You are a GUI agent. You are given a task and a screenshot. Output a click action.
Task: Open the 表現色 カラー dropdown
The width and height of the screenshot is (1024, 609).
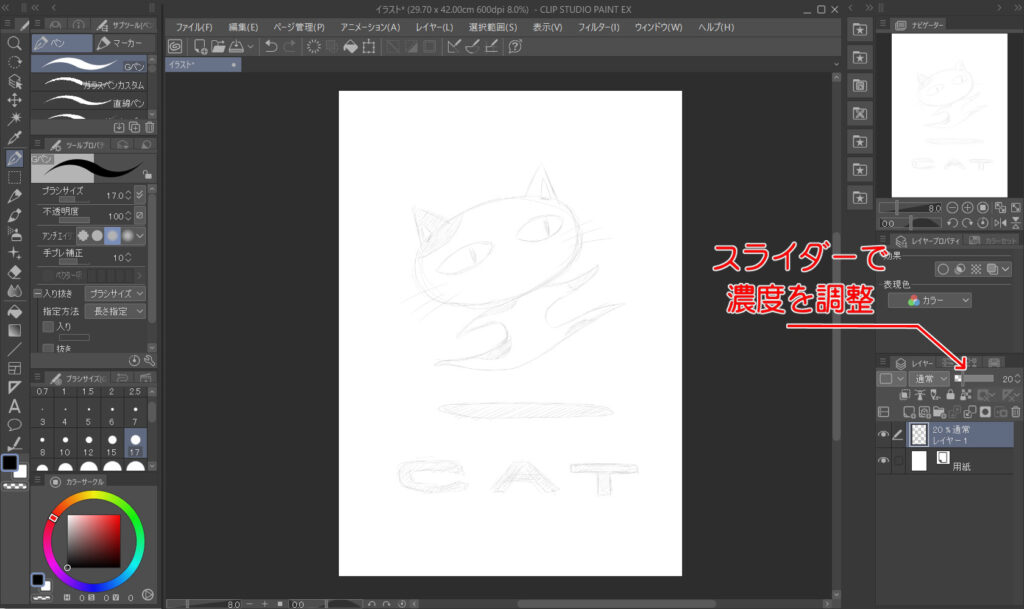click(x=938, y=300)
